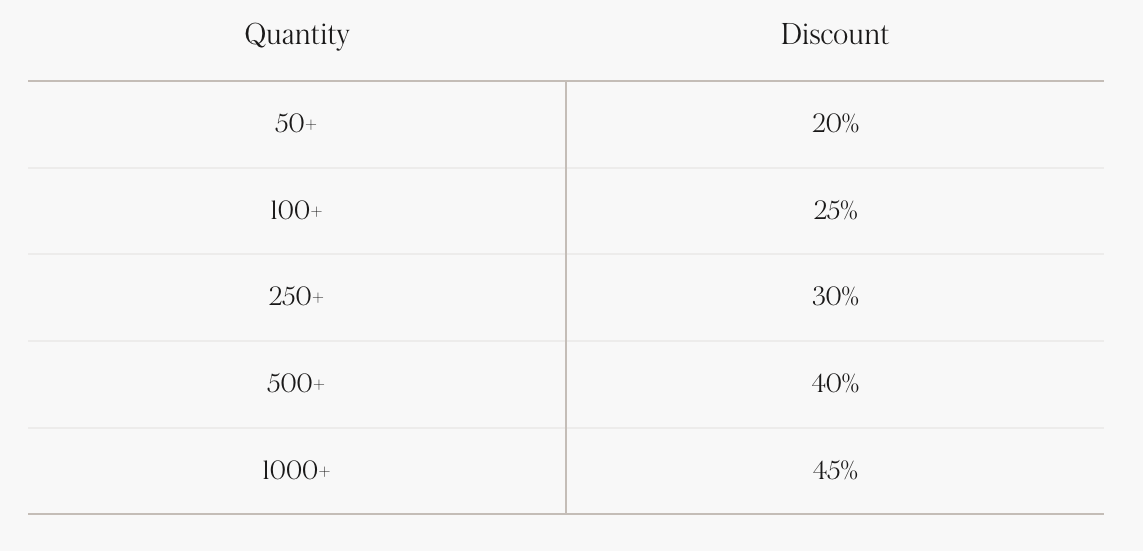Click the 500+ quantity tier
1143x551 pixels.
pos(296,384)
